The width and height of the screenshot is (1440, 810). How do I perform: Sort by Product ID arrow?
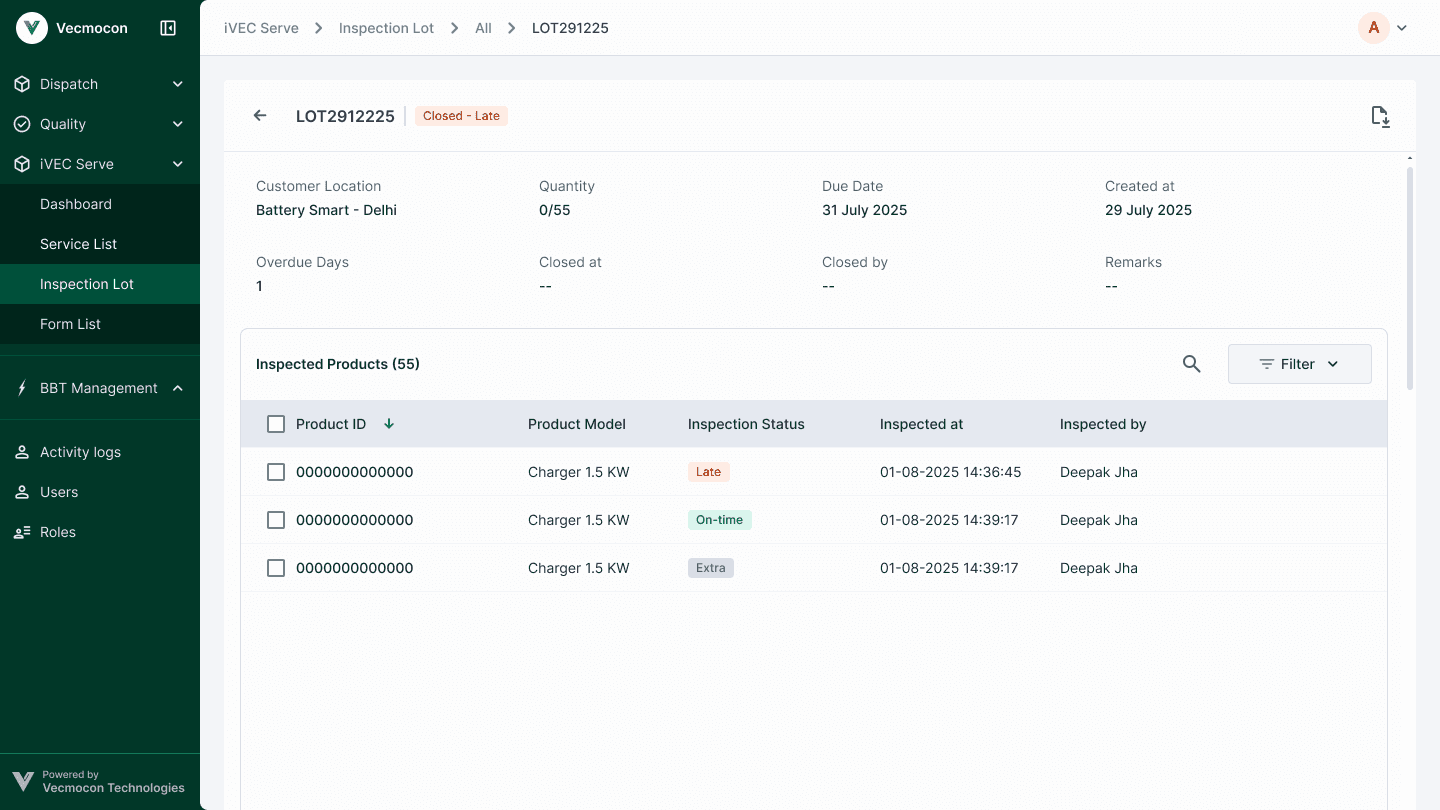point(389,424)
